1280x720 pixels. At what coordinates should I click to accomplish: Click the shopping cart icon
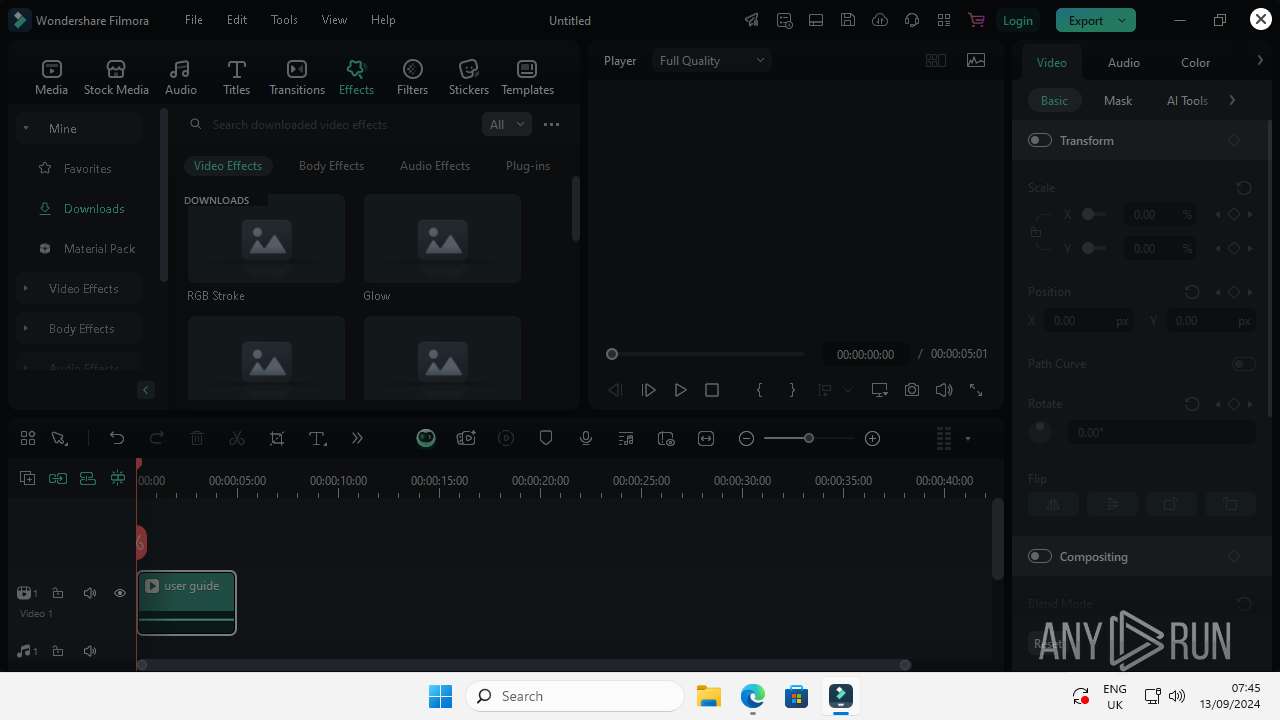[976, 20]
